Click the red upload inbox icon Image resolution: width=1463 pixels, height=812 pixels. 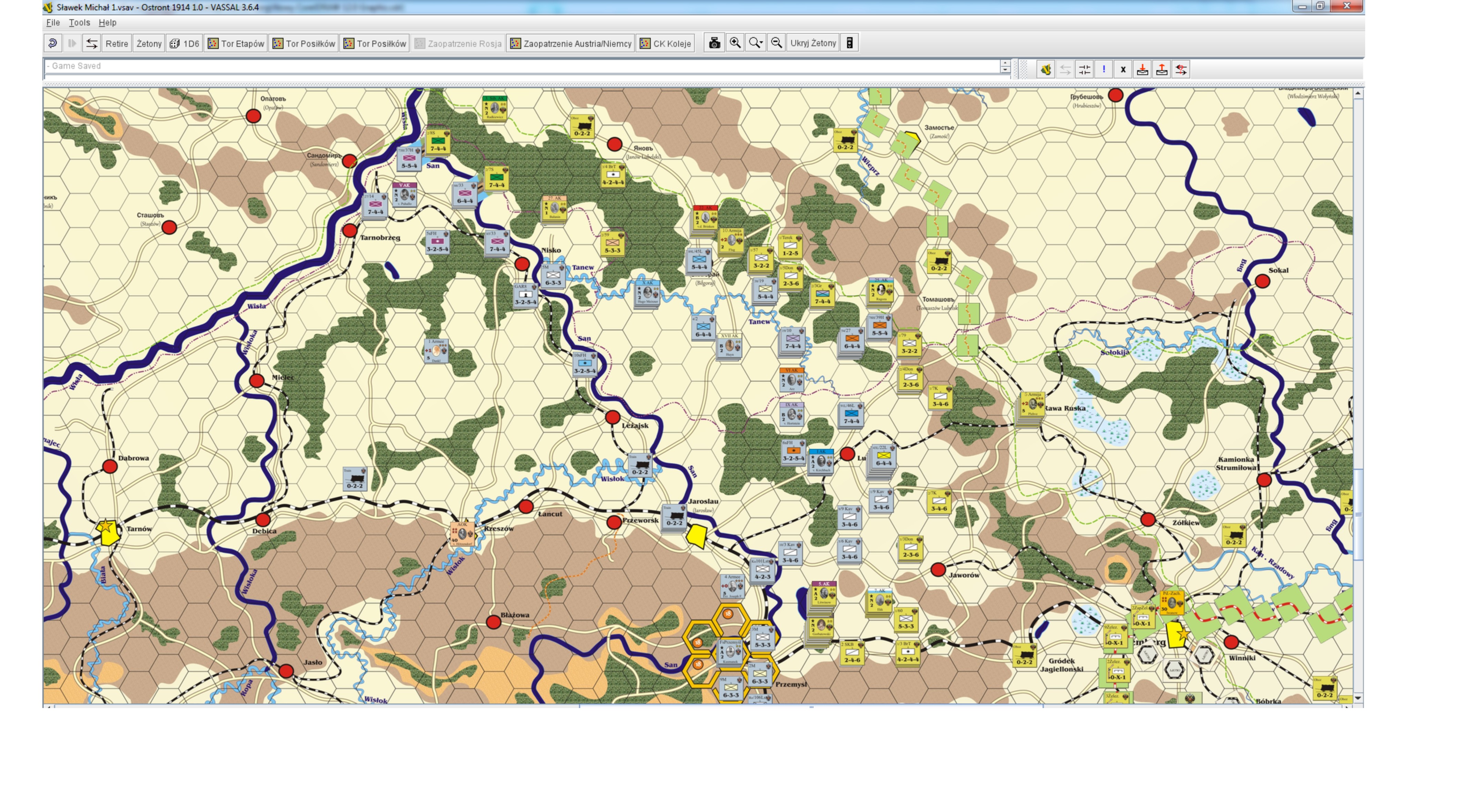[x=1162, y=69]
